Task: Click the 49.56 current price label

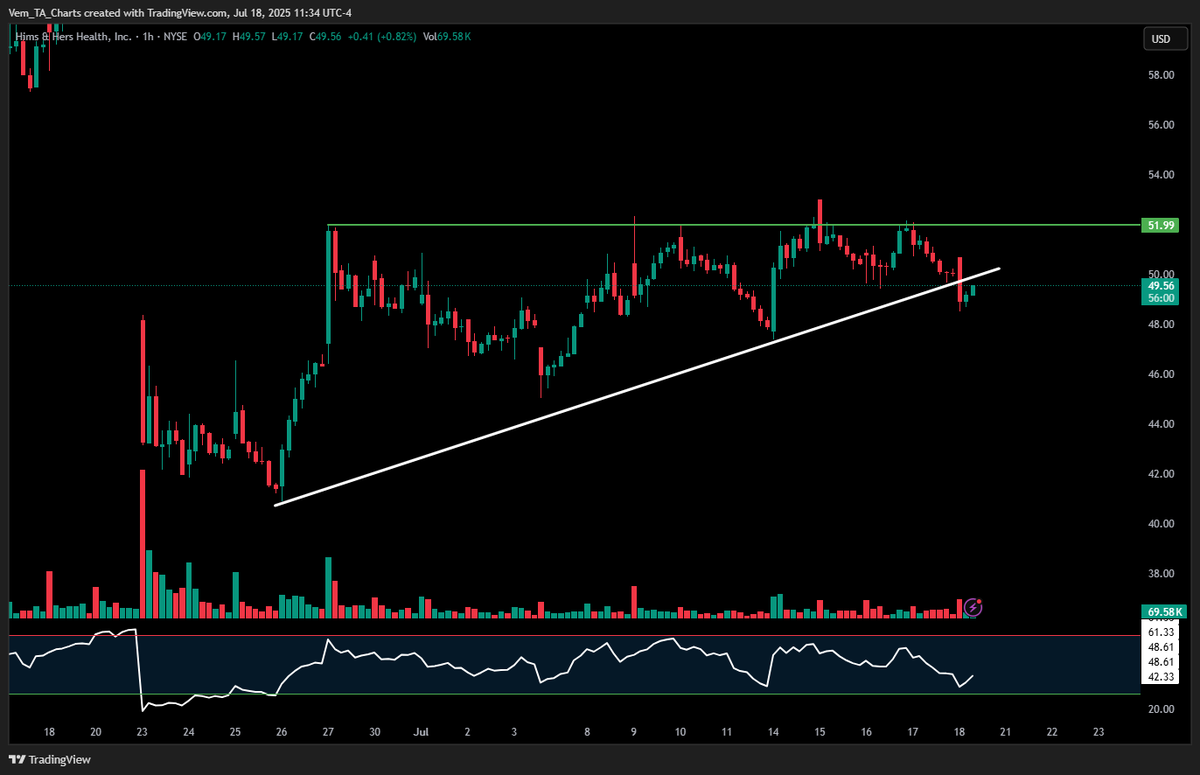Action: point(1161,285)
